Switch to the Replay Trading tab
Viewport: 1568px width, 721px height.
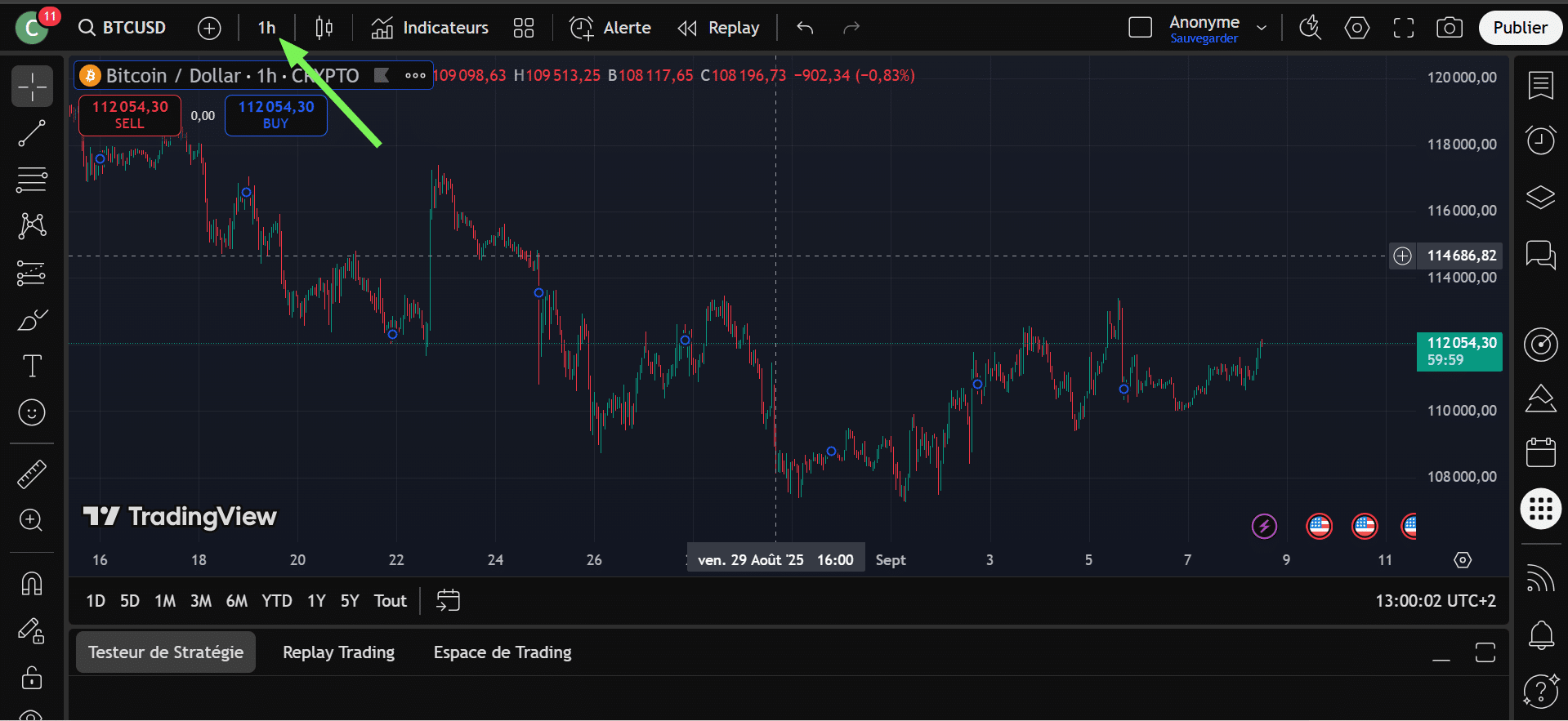pos(338,652)
